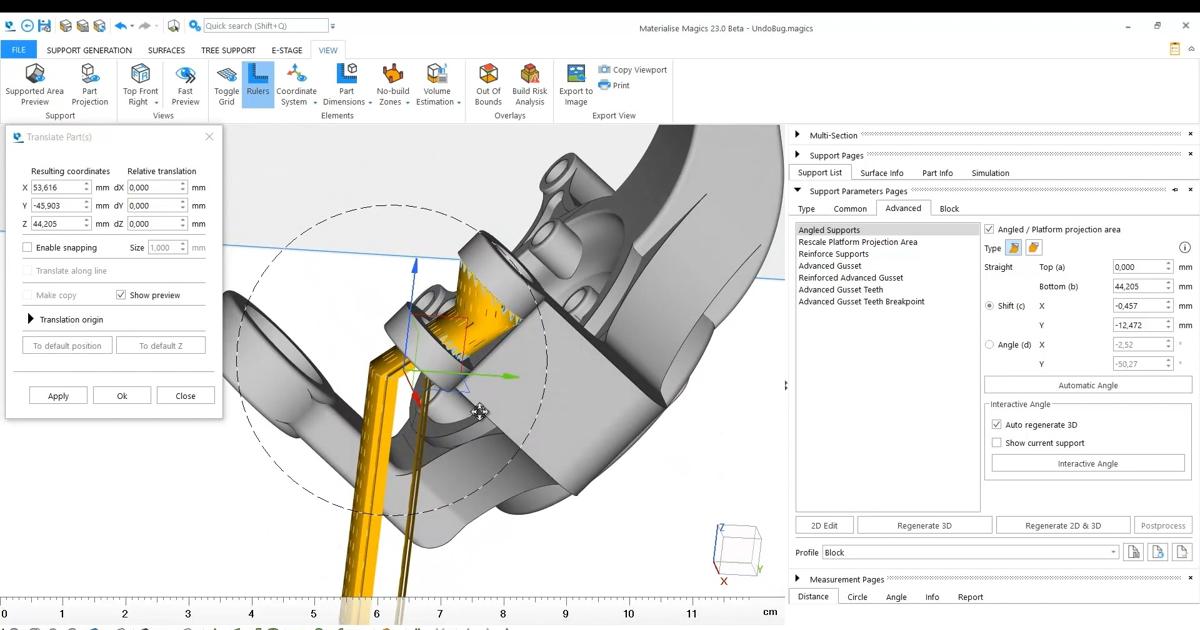Click the Automatic Angle button
The image size is (1200, 630).
(1088, 384)
